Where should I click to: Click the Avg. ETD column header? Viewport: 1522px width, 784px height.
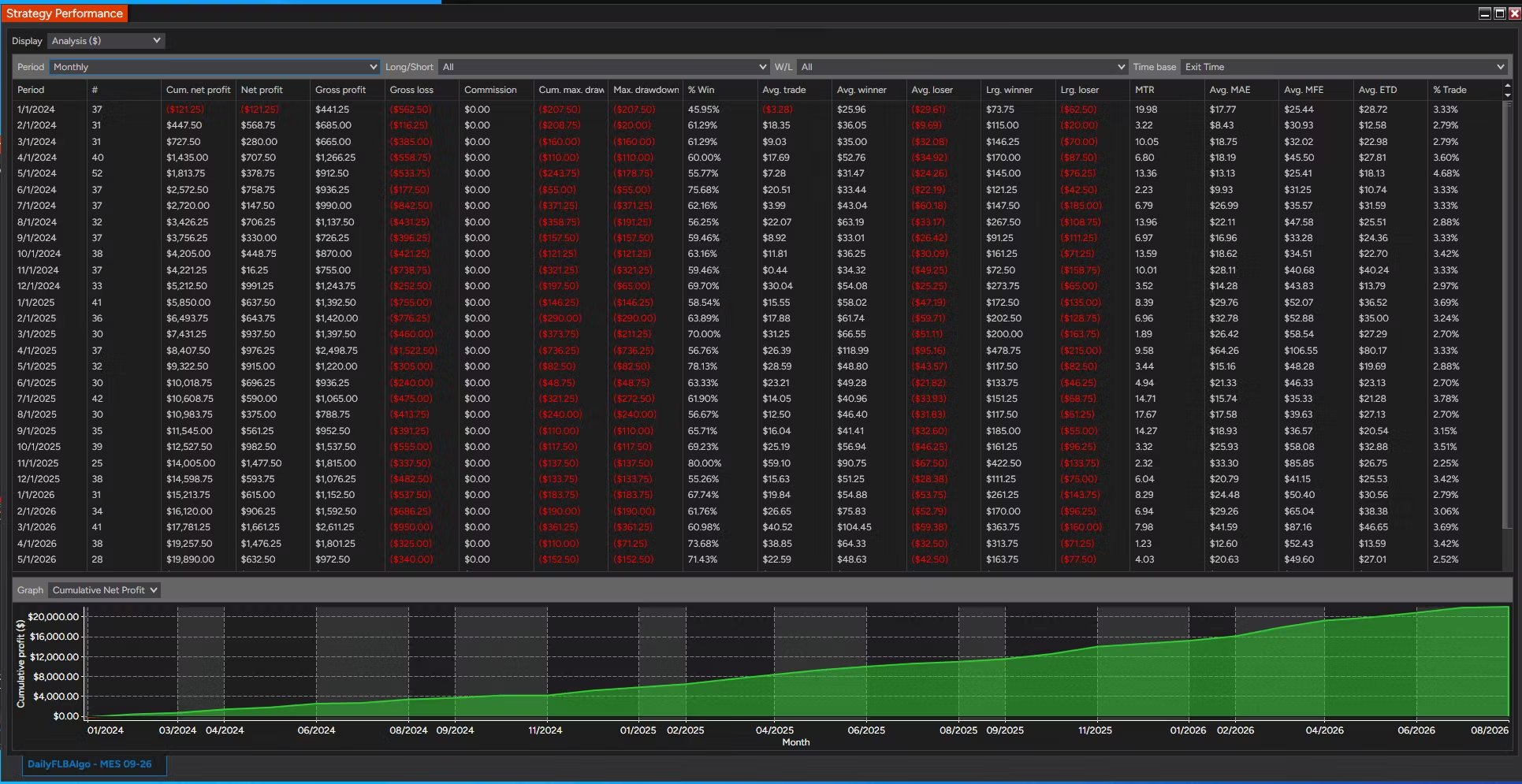[1390, 90]
